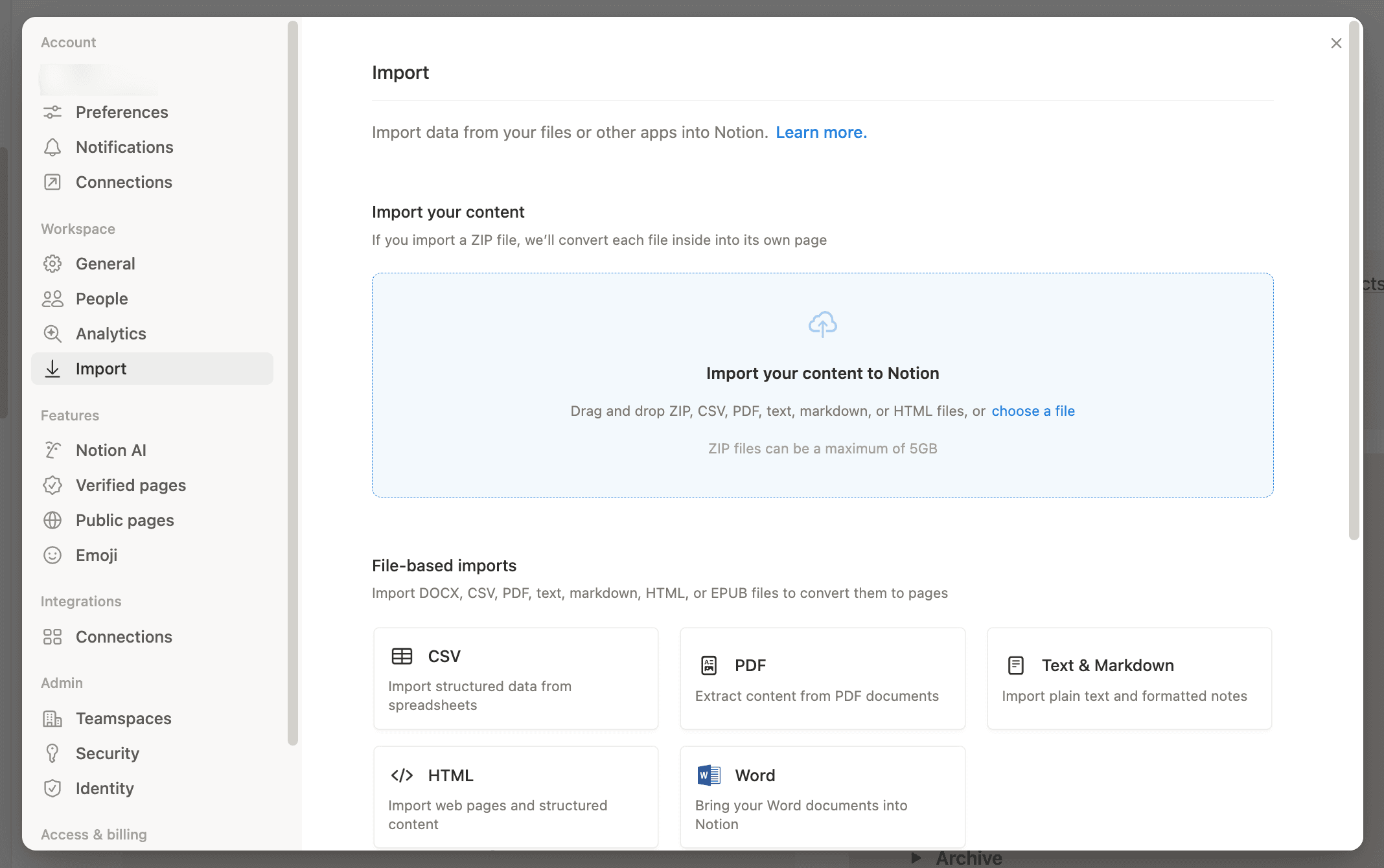Viewport: 1384px width, 868px height.
Task: Open Notifications settings
Action: pos(124,147)
